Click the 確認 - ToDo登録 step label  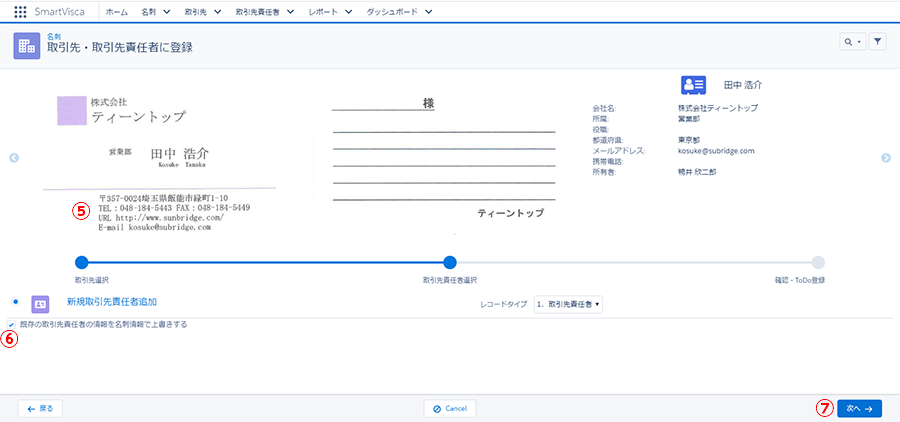click(799, 281)
